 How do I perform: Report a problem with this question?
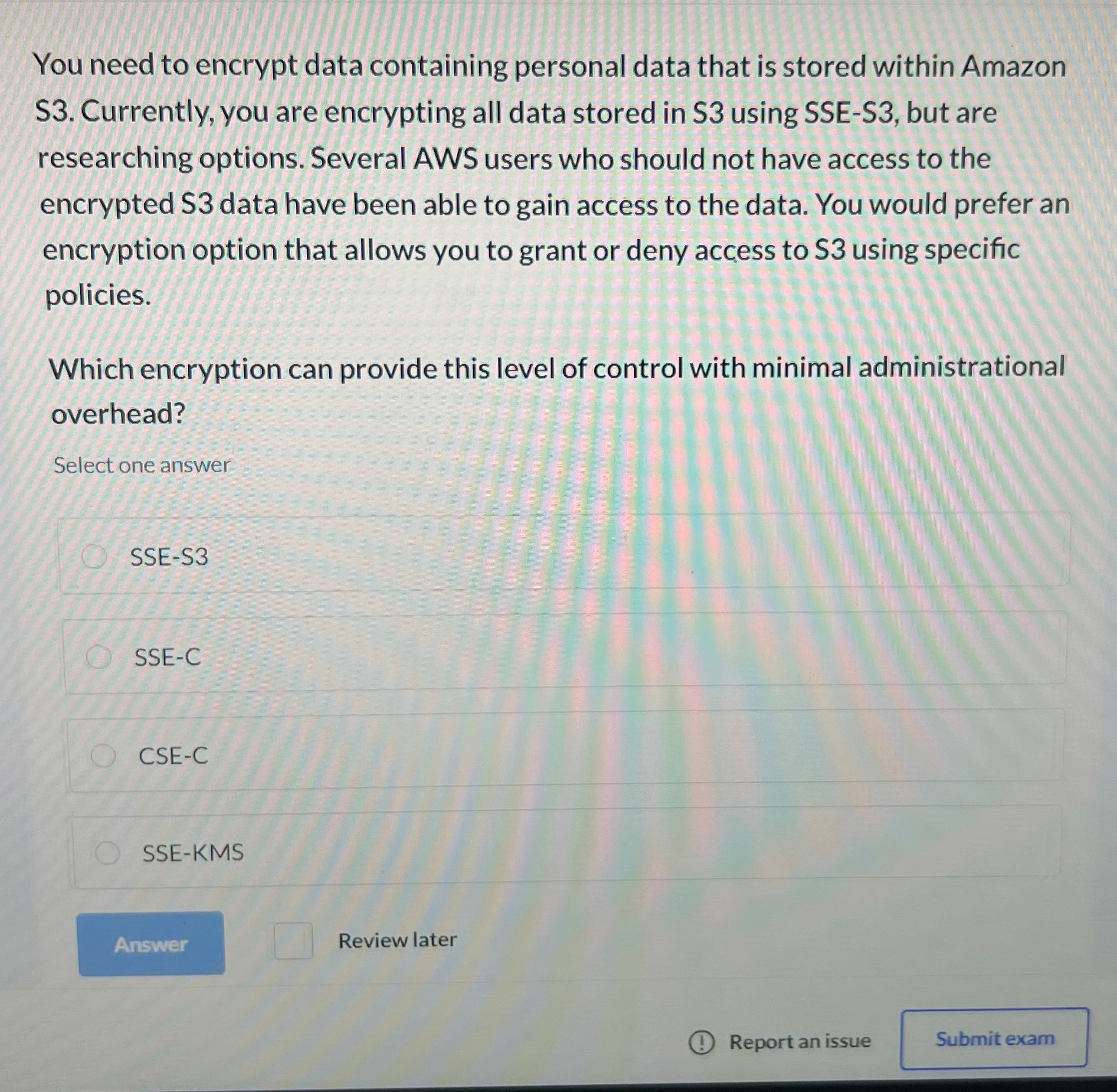(798, 1041)
